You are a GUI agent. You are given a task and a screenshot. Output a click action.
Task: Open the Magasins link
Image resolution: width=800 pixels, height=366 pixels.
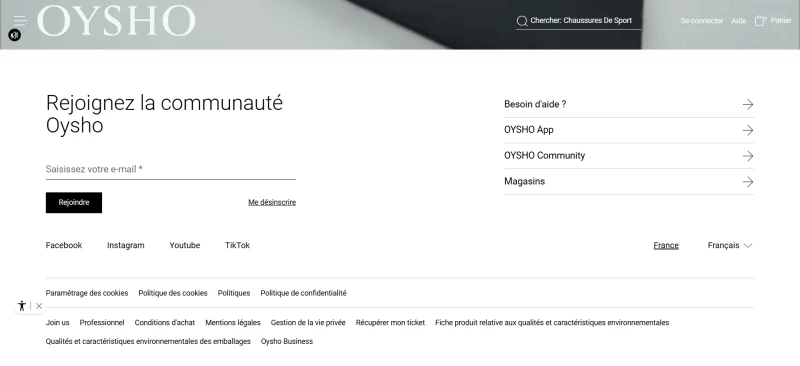click(x=524, y=181)
